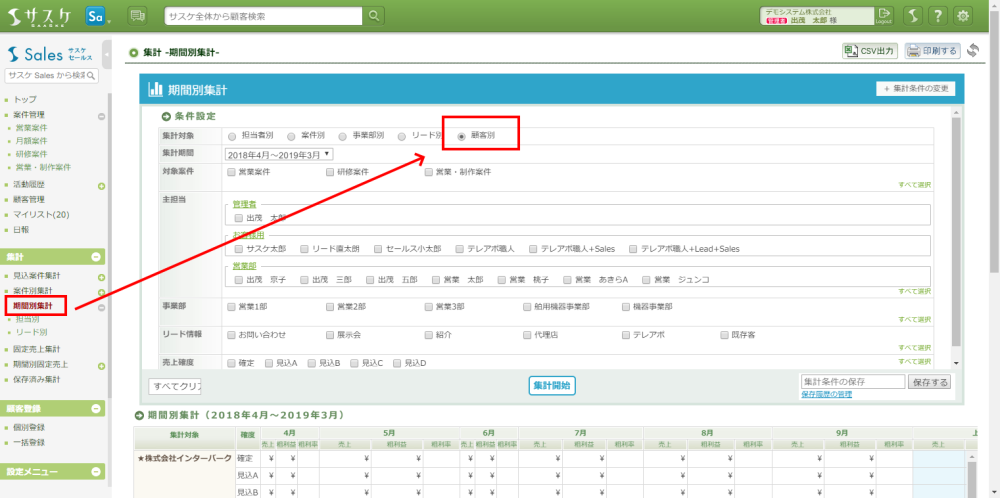Image resolution: width=1000 pixels, height=498 pixels.
Task: Click the CSV出力 export button
Action: (x=869, y=51)
